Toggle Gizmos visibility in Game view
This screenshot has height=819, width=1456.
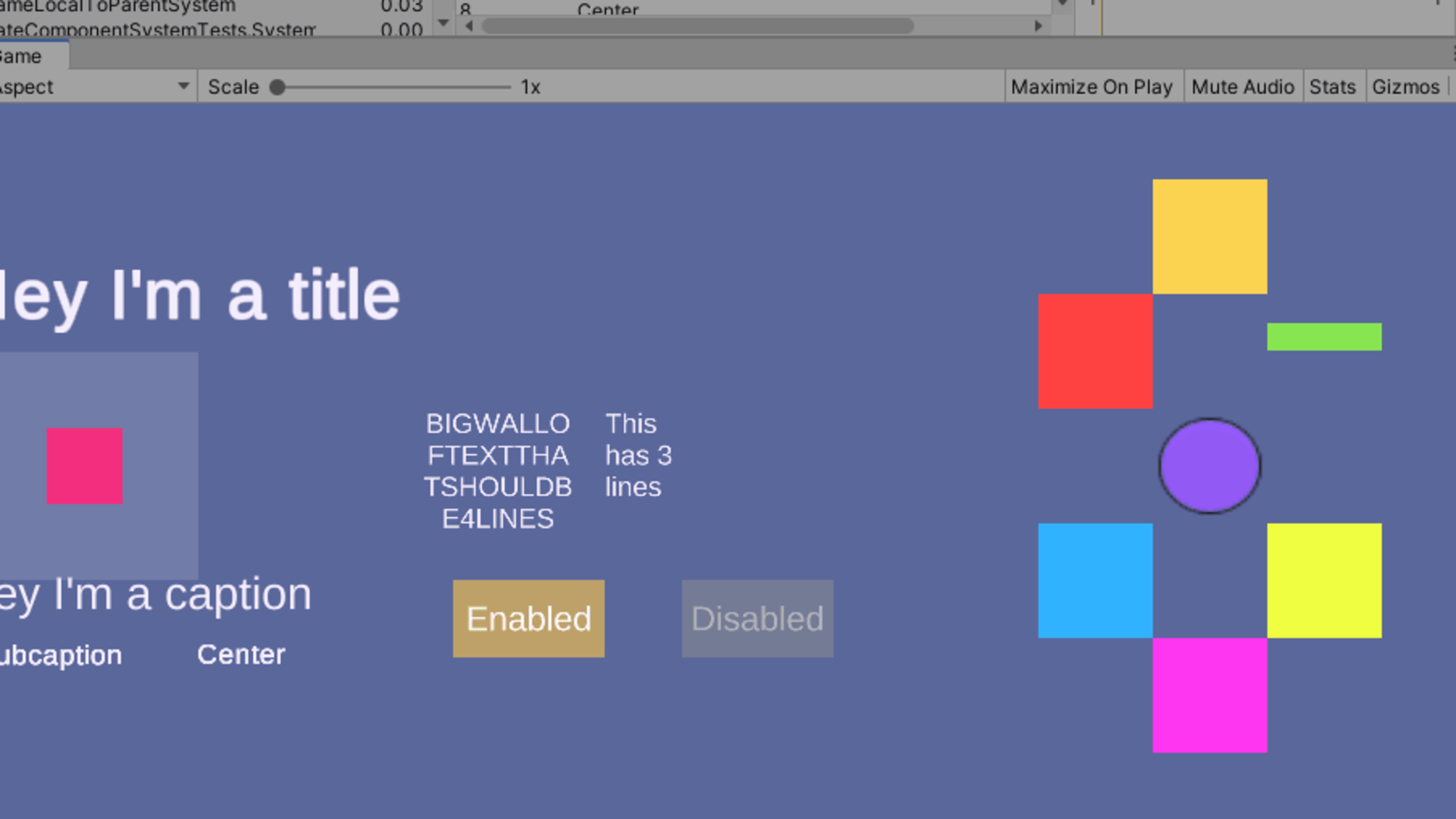tap(1404, 87)
